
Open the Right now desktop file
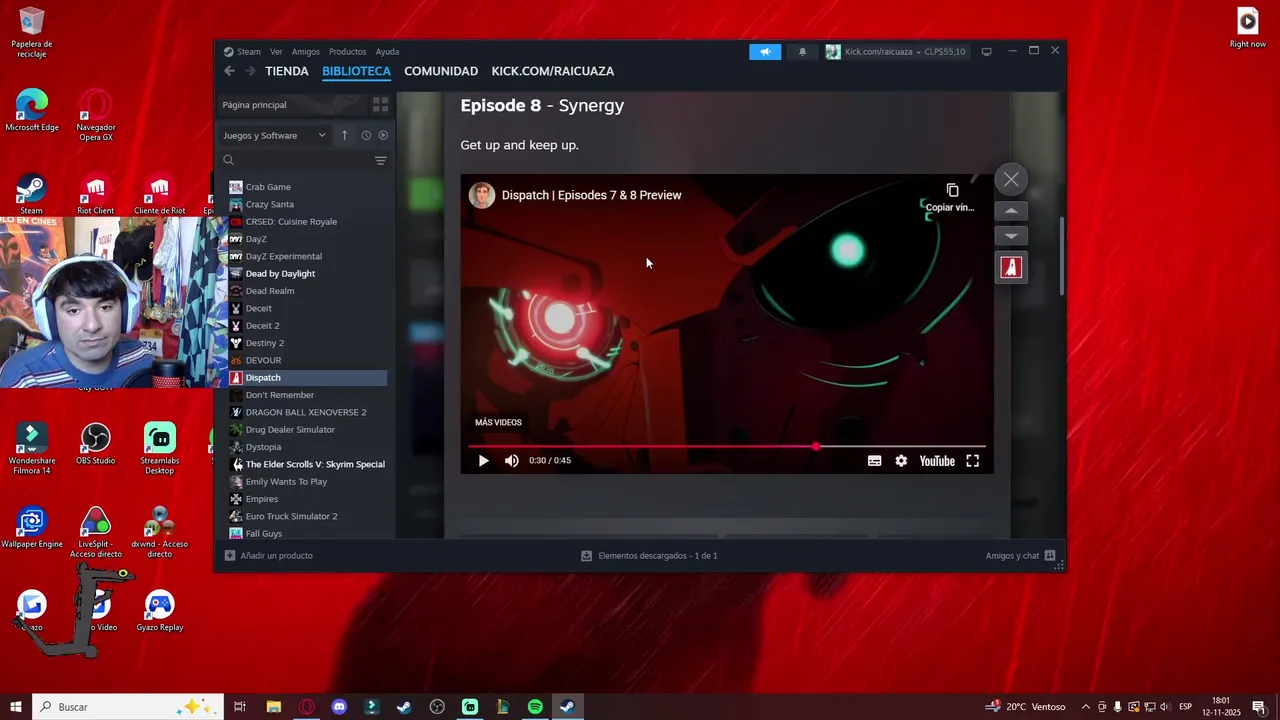(x=1248, y=27)
